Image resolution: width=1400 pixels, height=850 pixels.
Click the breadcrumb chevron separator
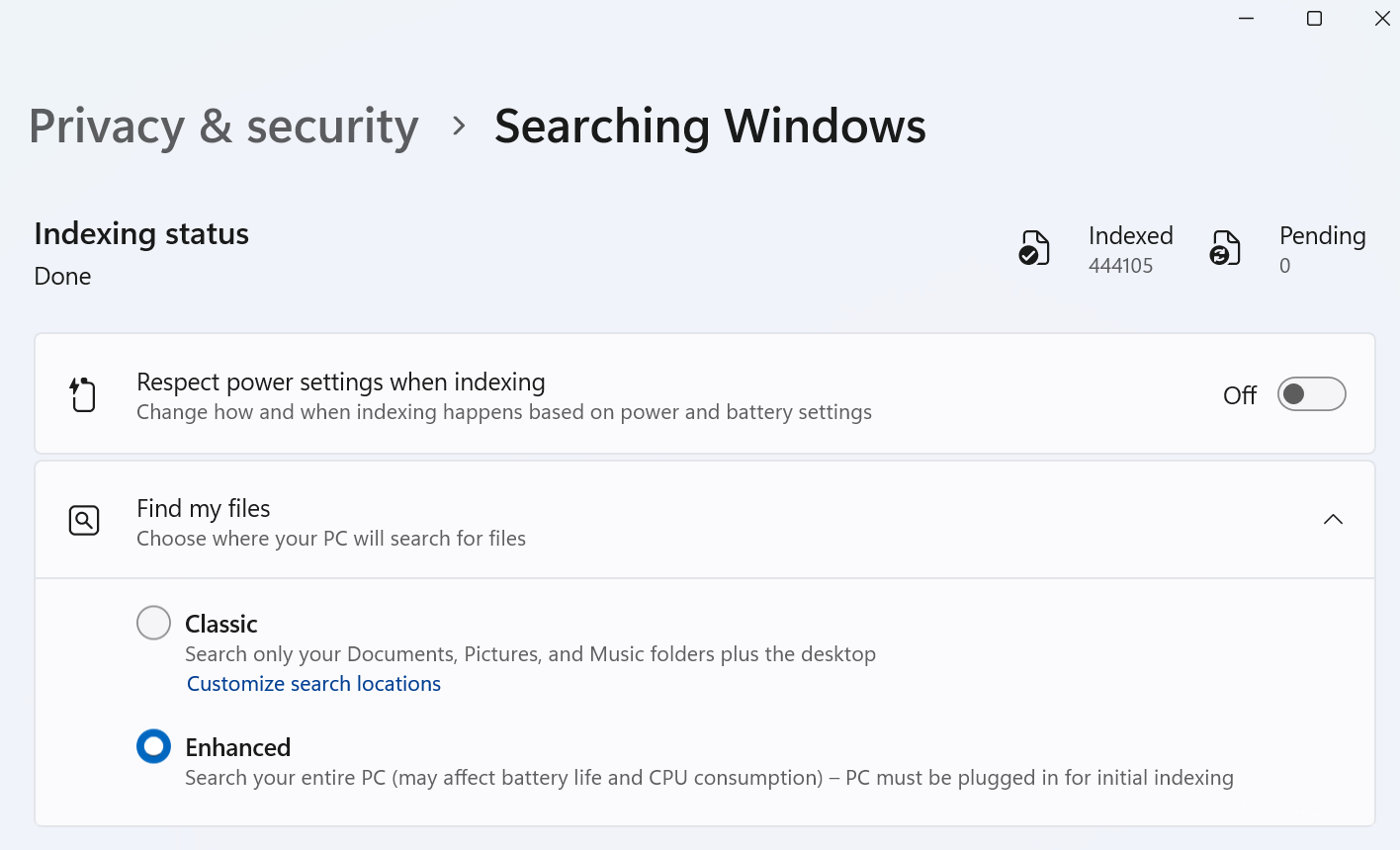tap(458, 127)
